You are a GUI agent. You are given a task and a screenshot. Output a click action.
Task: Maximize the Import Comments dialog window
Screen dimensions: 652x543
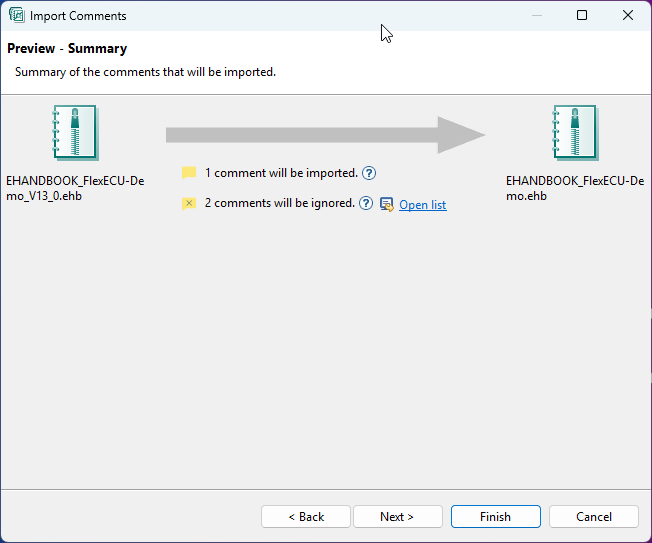click(582, 16)
